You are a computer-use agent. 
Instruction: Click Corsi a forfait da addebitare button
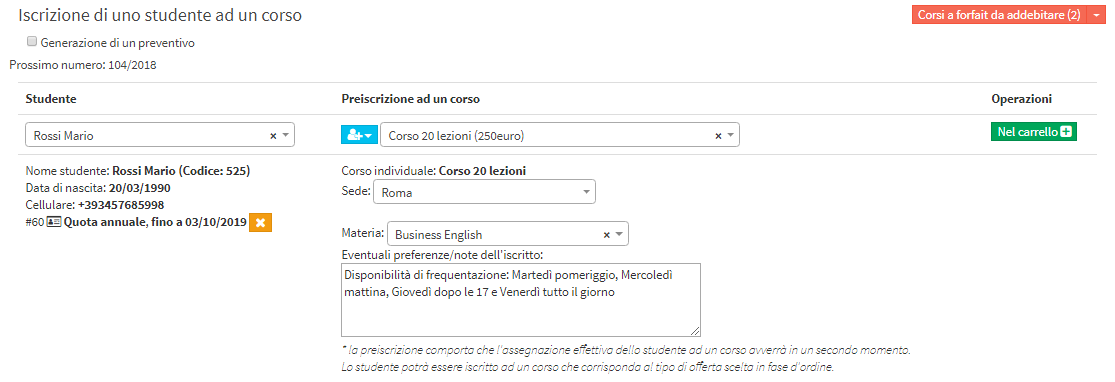pos(999,15)
